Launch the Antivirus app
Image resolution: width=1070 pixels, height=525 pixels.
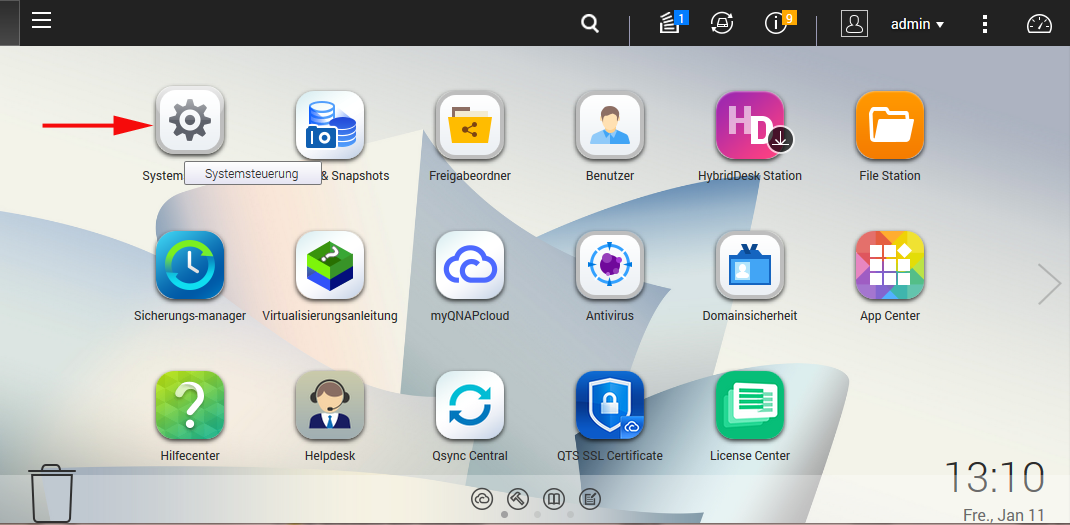click(x=610, y=265)
